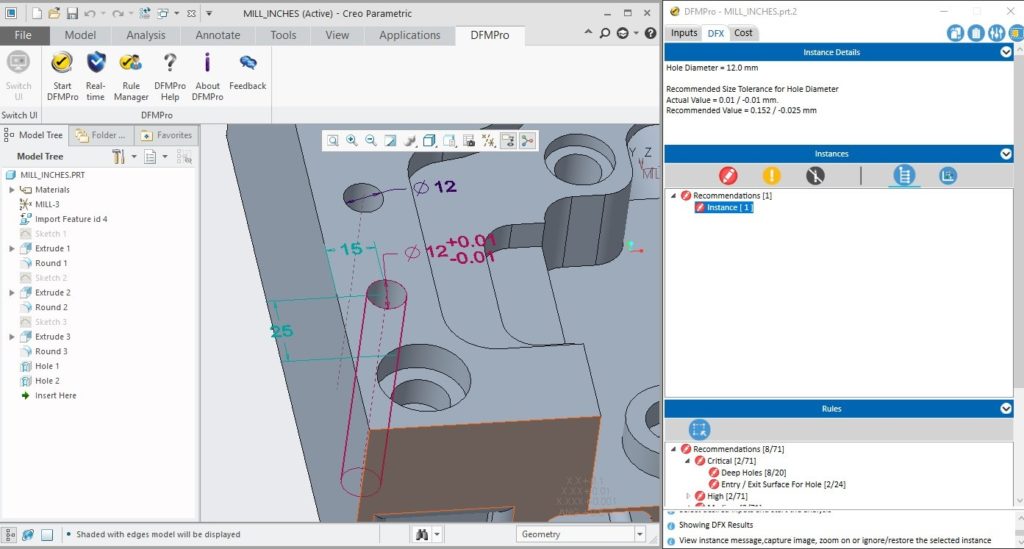
Task: Toggle annotation display in graphics toolbar
Action: tap(508, 140)
